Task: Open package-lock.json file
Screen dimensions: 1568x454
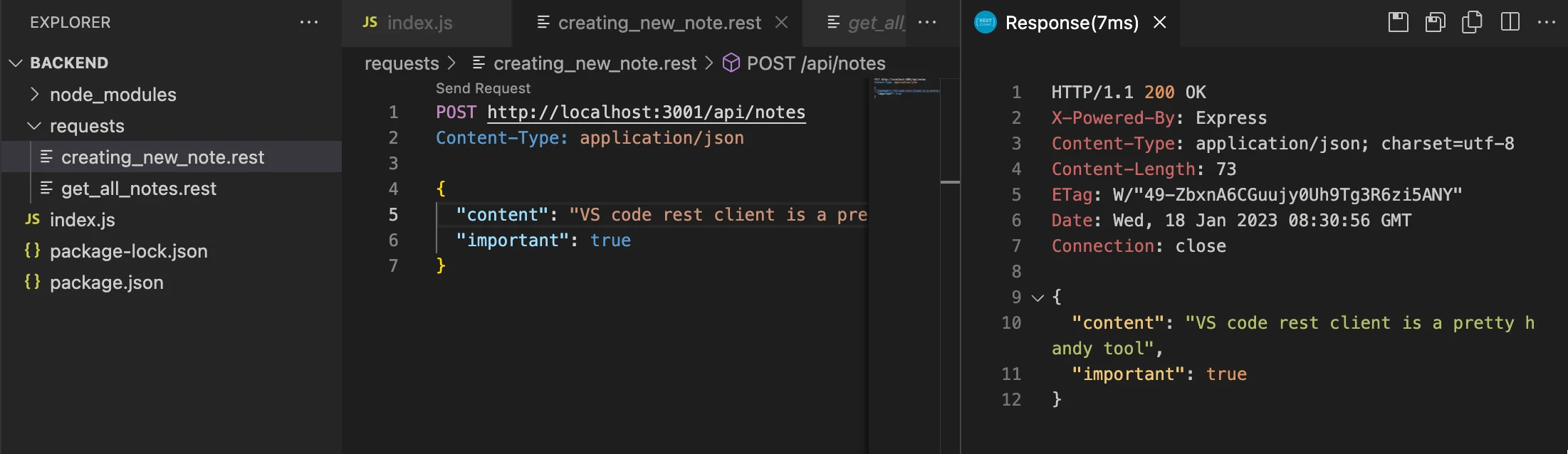Action: coord(129,250)
